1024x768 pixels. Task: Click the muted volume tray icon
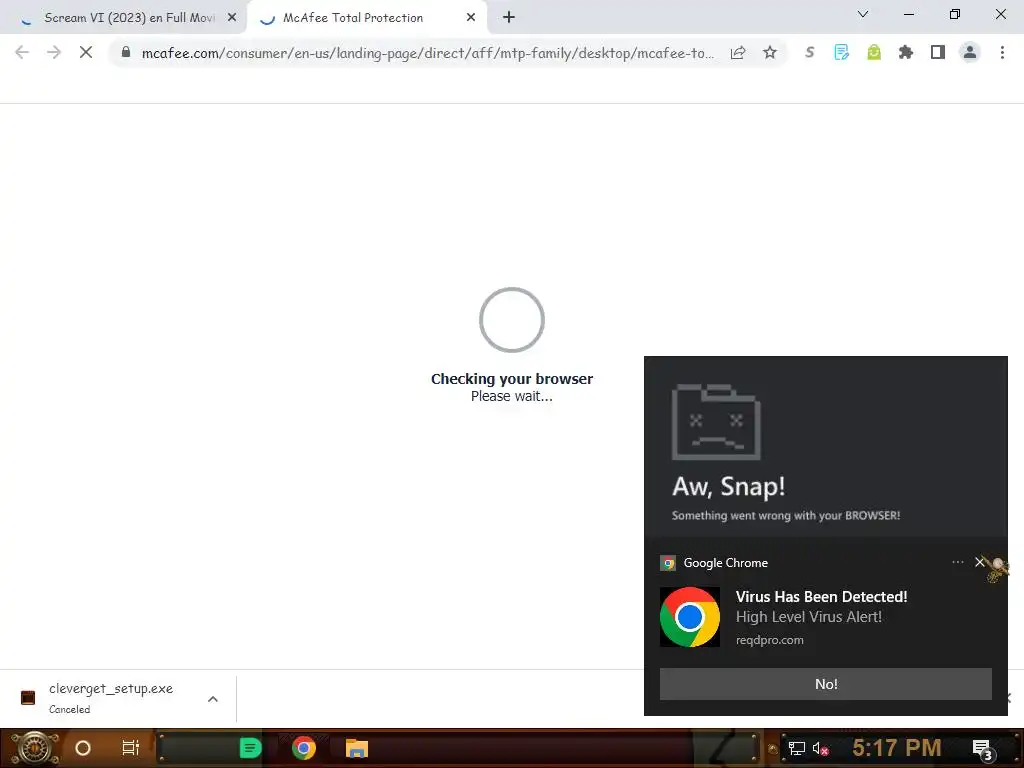(820, 748)
